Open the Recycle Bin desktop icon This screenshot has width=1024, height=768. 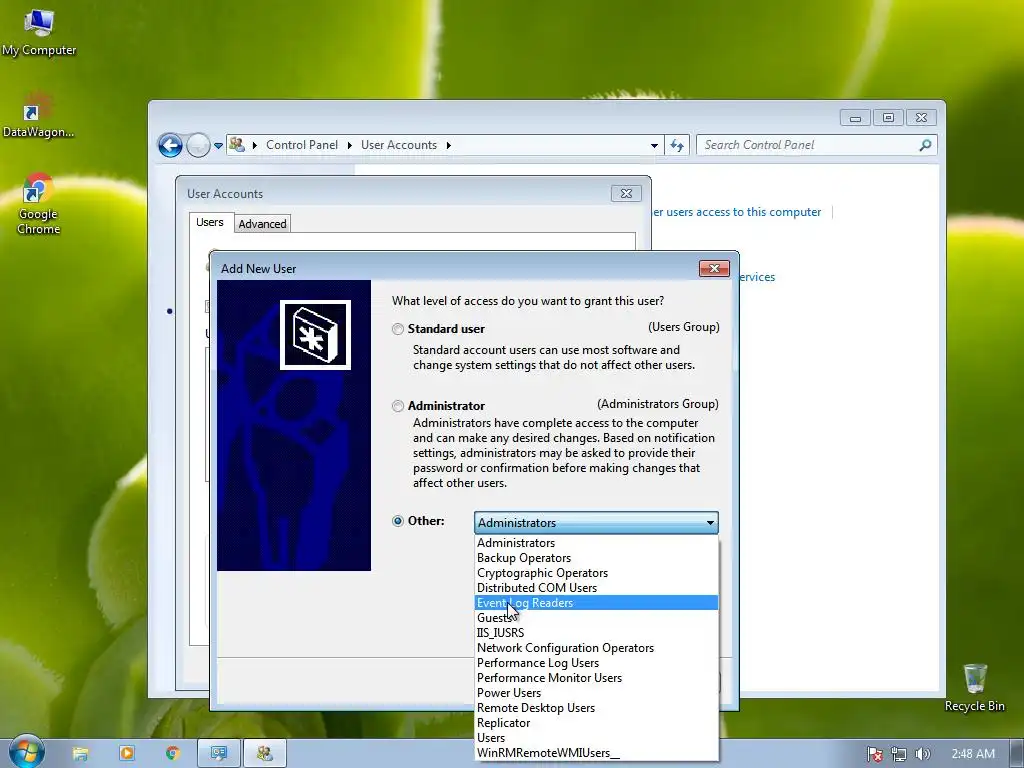tap(975, 688)
